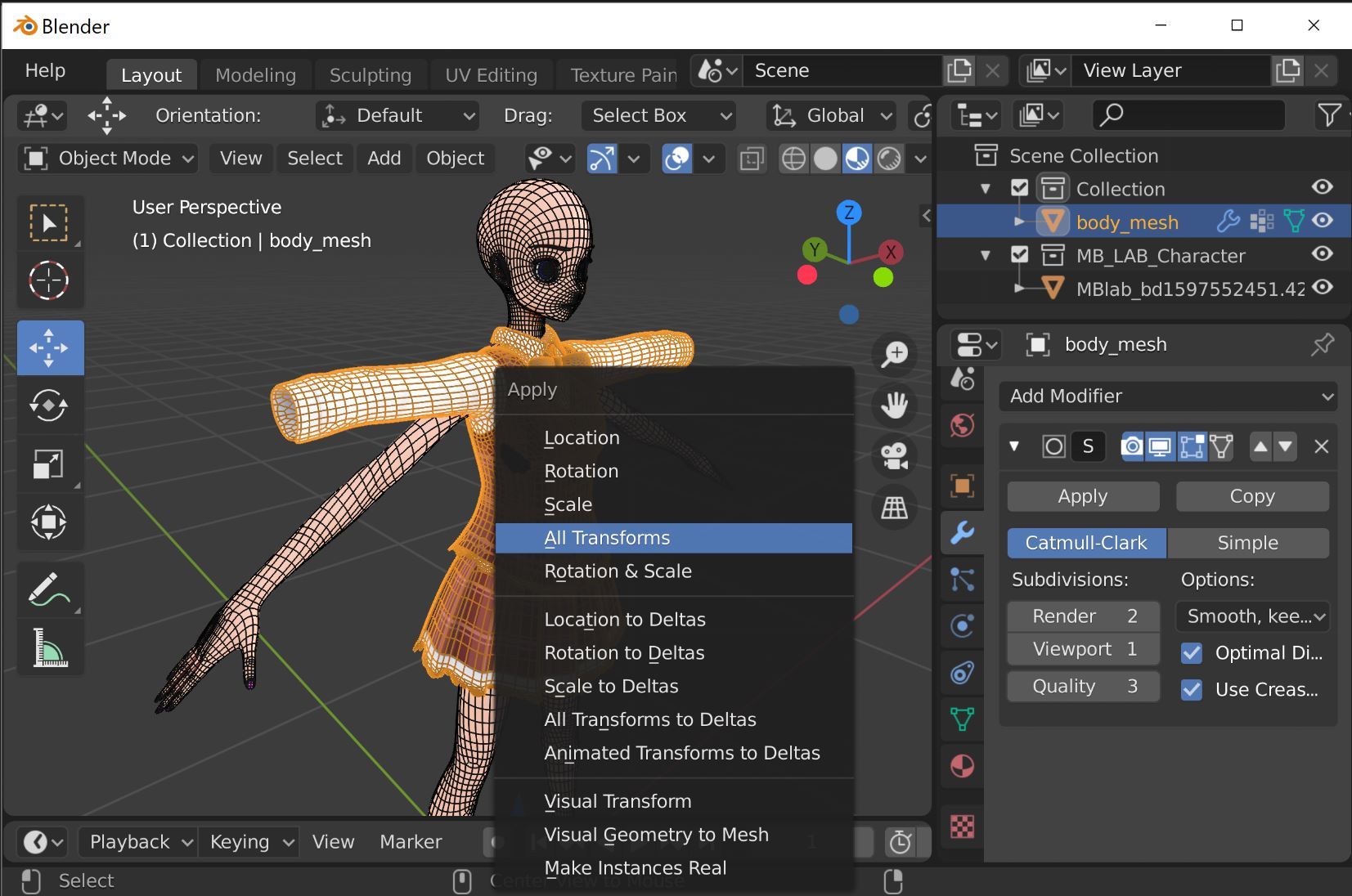Choose the Annotate pencil tool

click(49, 589)
